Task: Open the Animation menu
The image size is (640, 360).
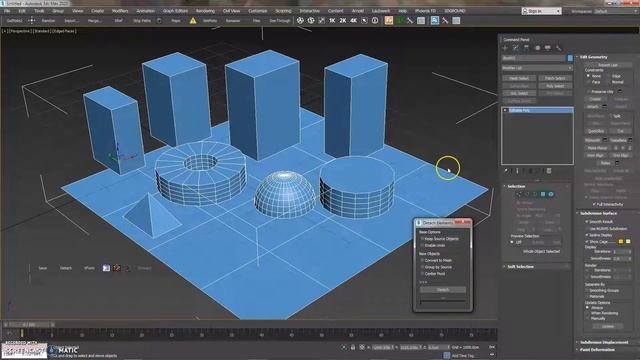Action: tap(145, 11)
